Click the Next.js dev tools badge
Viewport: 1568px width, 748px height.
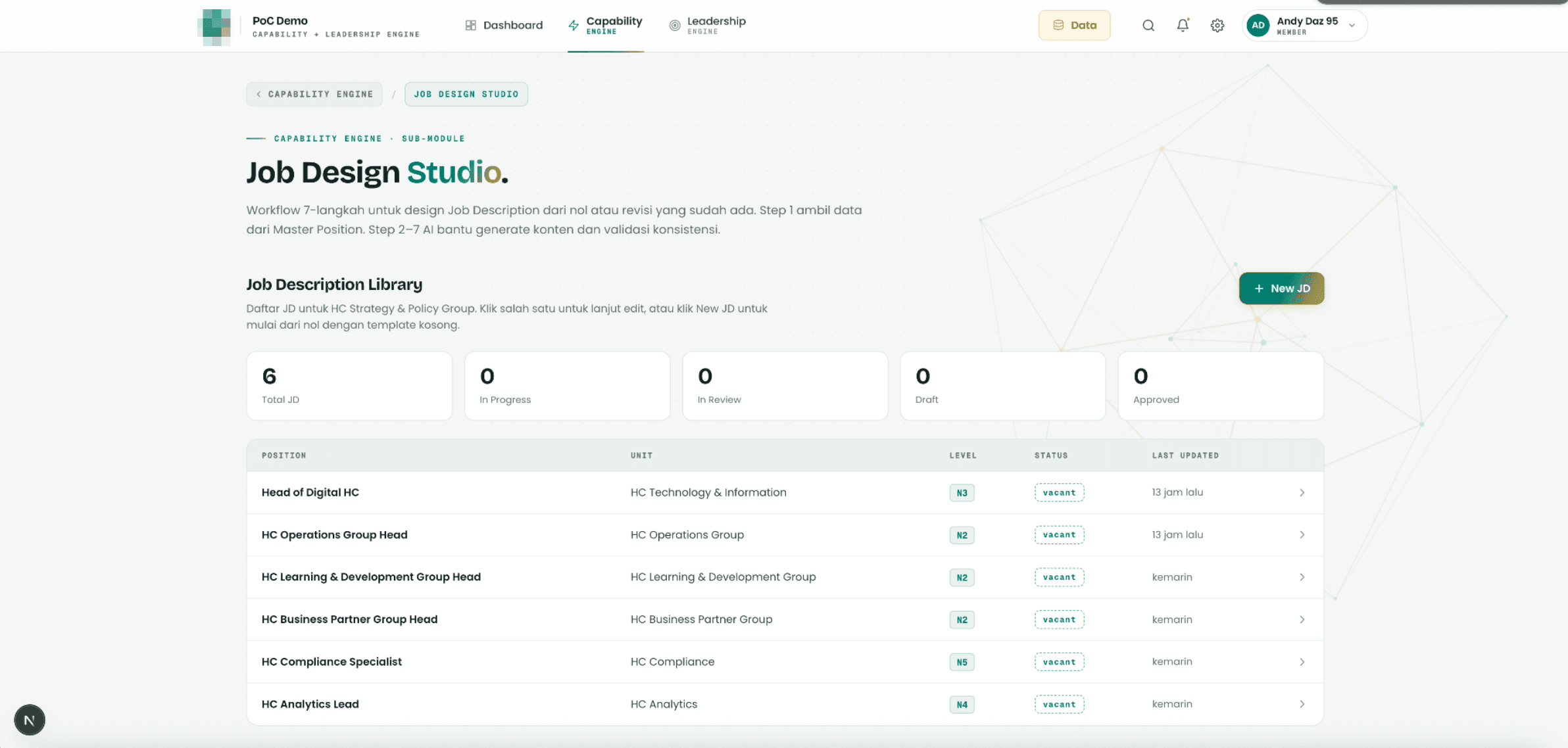pos(30,720)
